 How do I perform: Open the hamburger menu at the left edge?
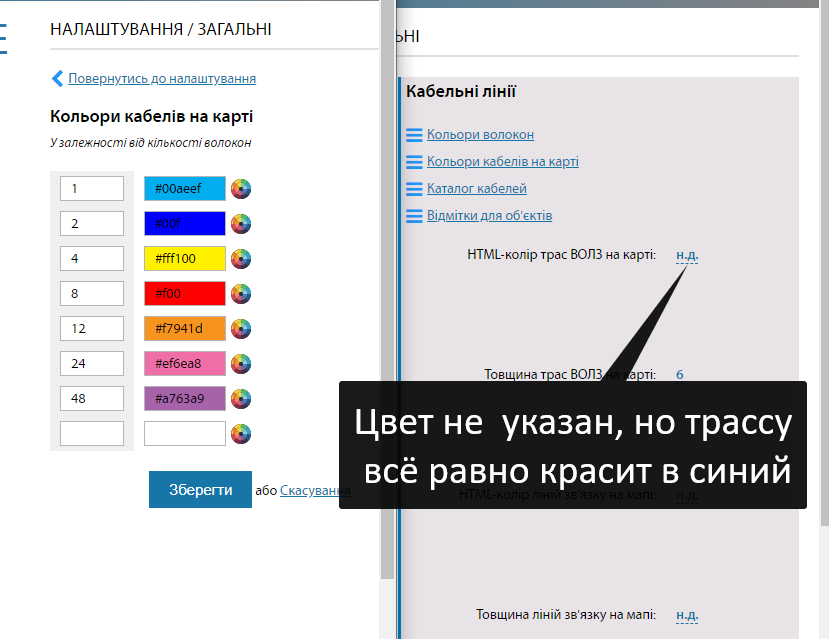3,39
